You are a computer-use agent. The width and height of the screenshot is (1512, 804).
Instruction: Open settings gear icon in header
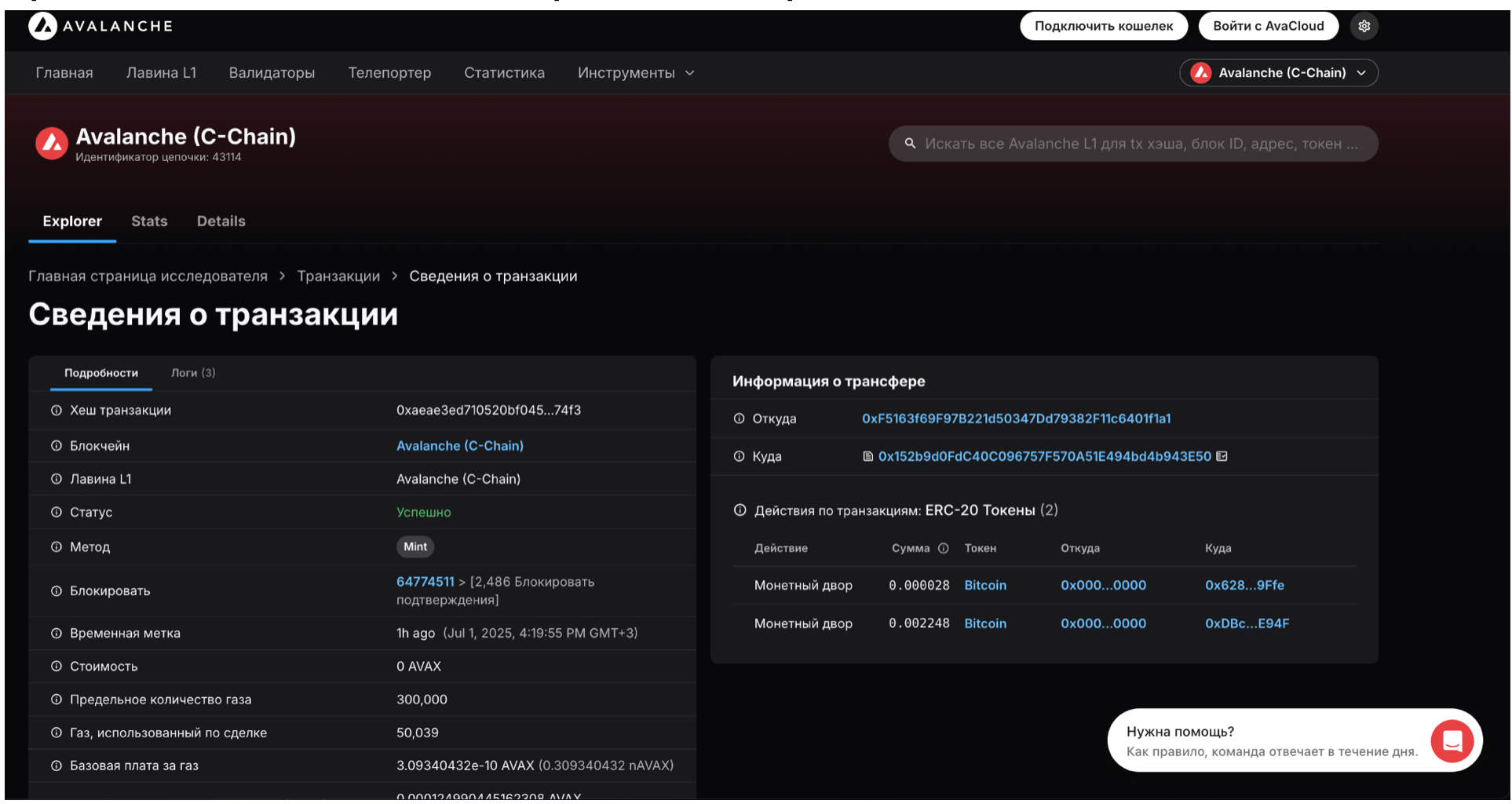[x=1364, y=26]
